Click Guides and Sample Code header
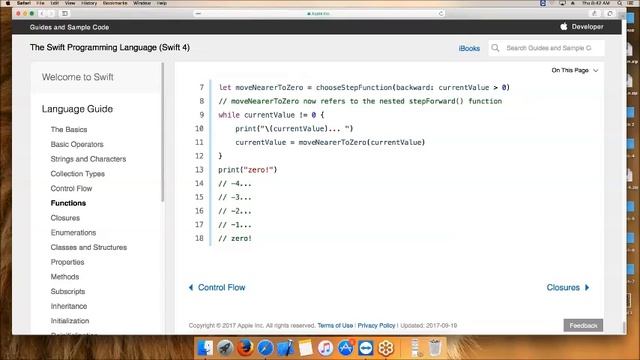 coord(69,27)
